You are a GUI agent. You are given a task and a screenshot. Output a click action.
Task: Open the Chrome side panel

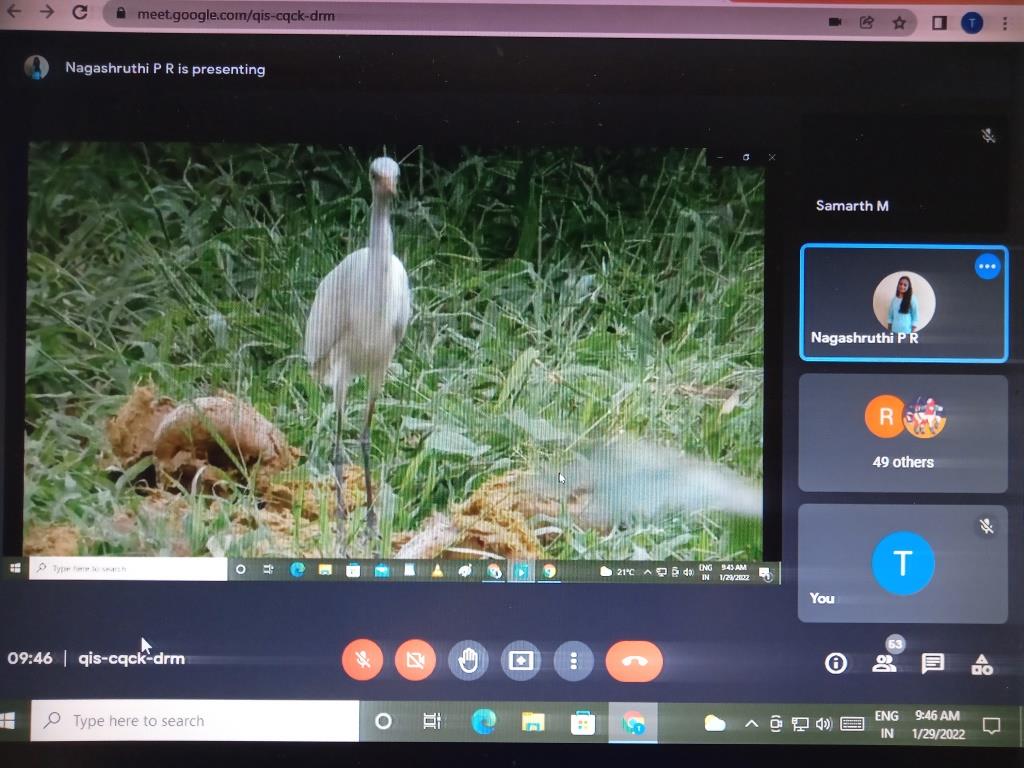point(939,24)
